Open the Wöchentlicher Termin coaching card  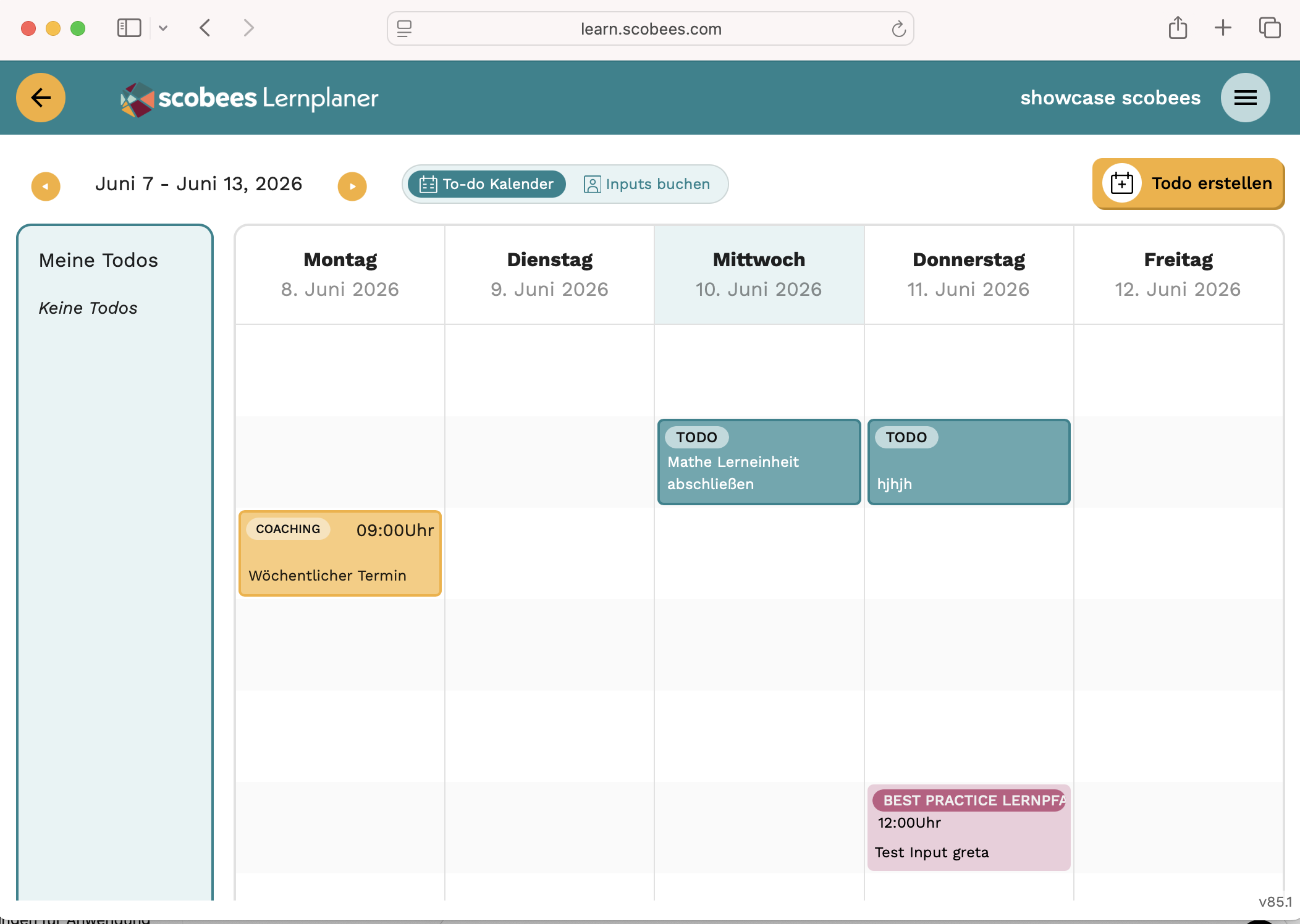340,553
